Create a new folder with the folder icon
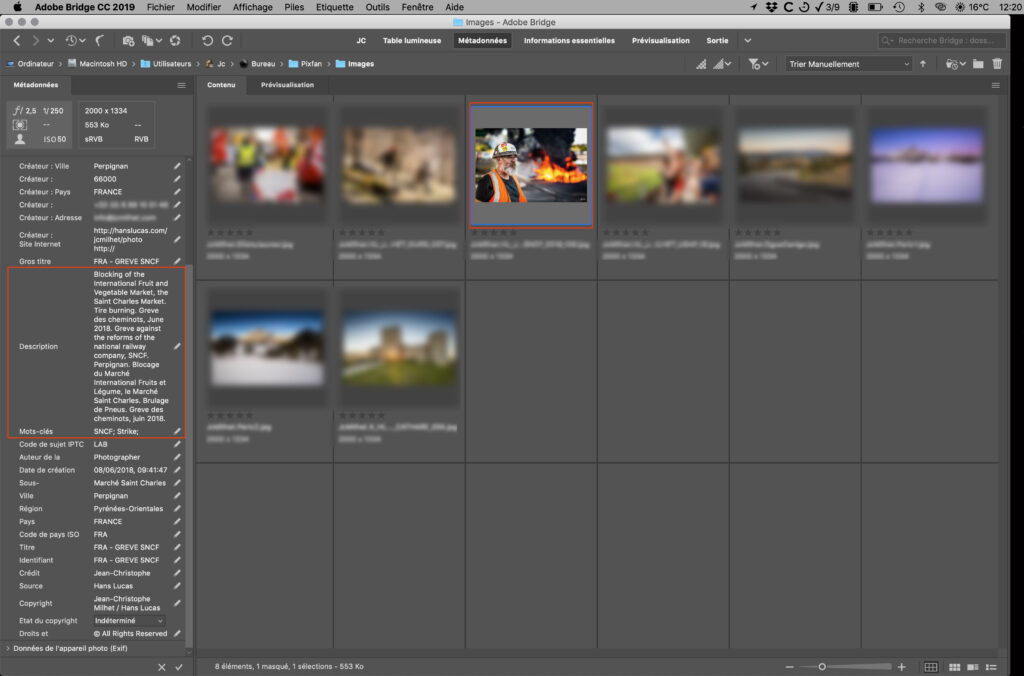 (977, 63)
